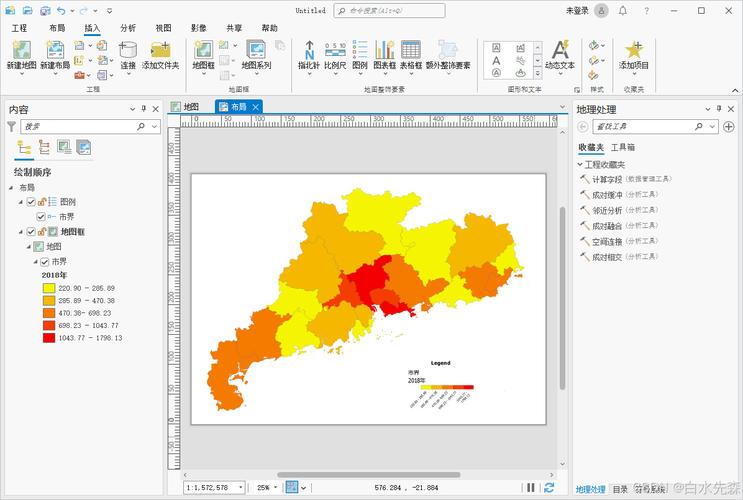Viewport: 743px width, 500px height.
Task: Uncheck the 图例 legend element checkbox
Action: [31, 202]
